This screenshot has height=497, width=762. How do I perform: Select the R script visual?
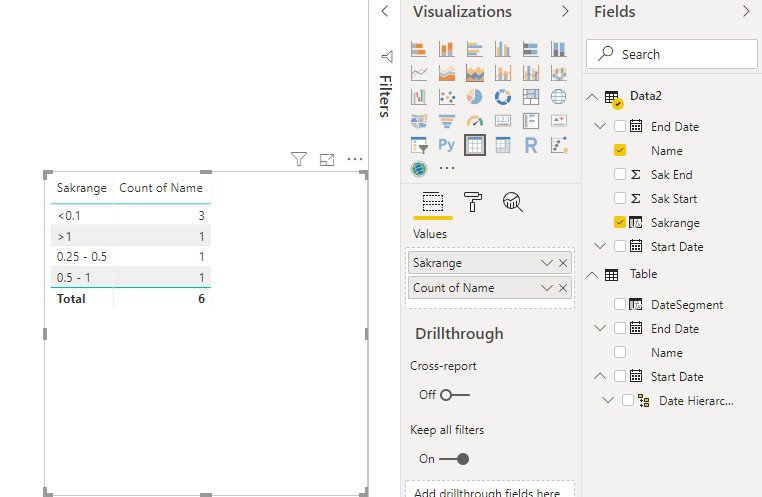click(x=531, y=145)
